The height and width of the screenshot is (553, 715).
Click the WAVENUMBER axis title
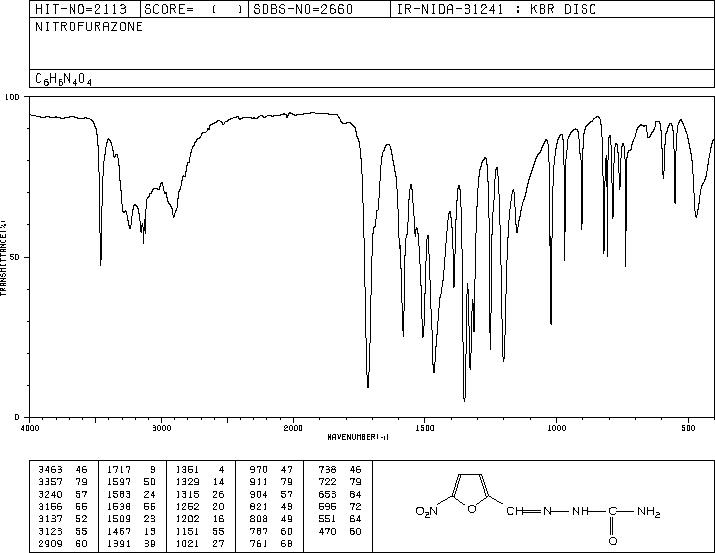[x=358, y=437]
